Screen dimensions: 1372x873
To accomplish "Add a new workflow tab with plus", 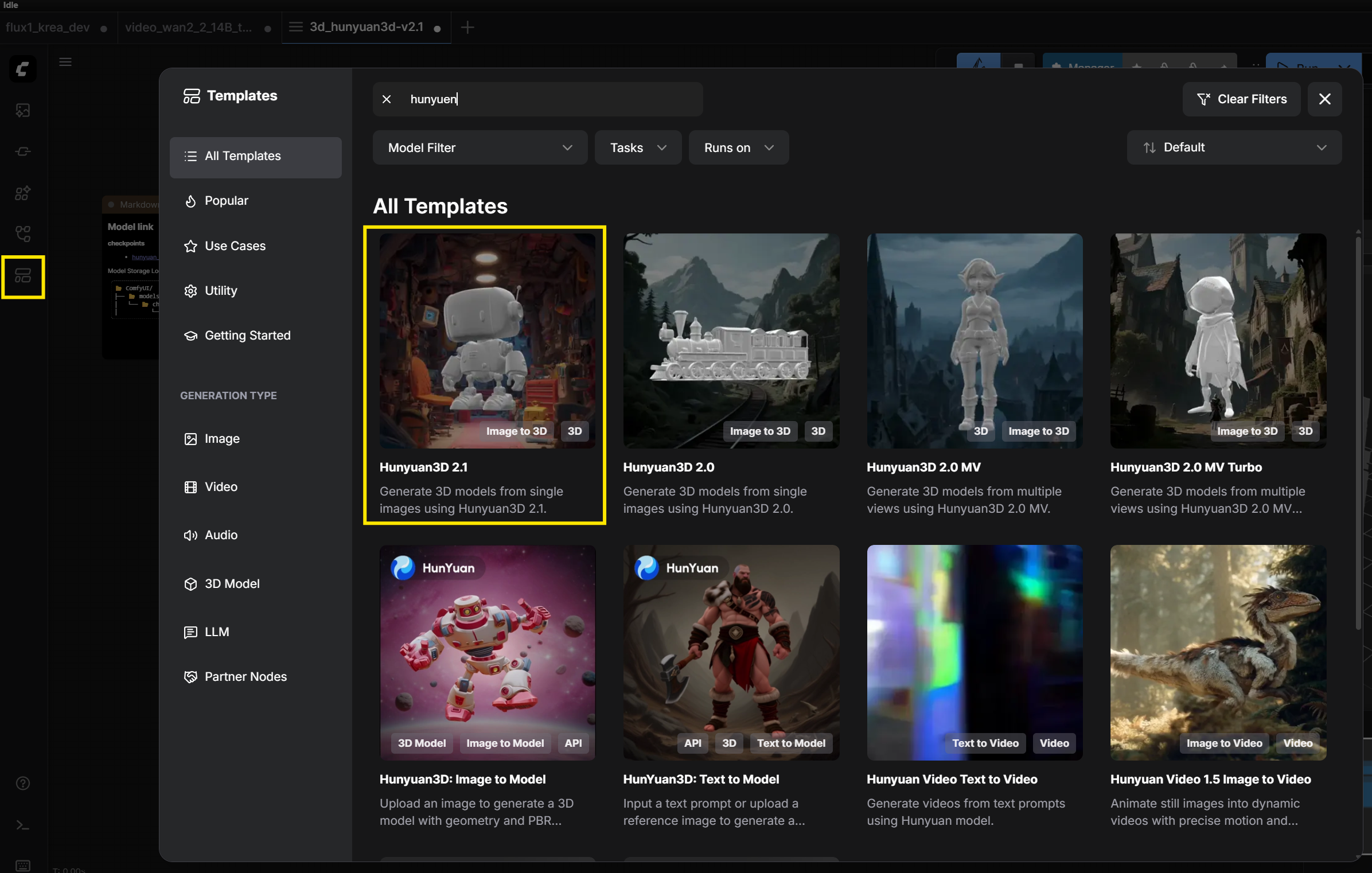I will pyautogui.click(x=467, y=27).
